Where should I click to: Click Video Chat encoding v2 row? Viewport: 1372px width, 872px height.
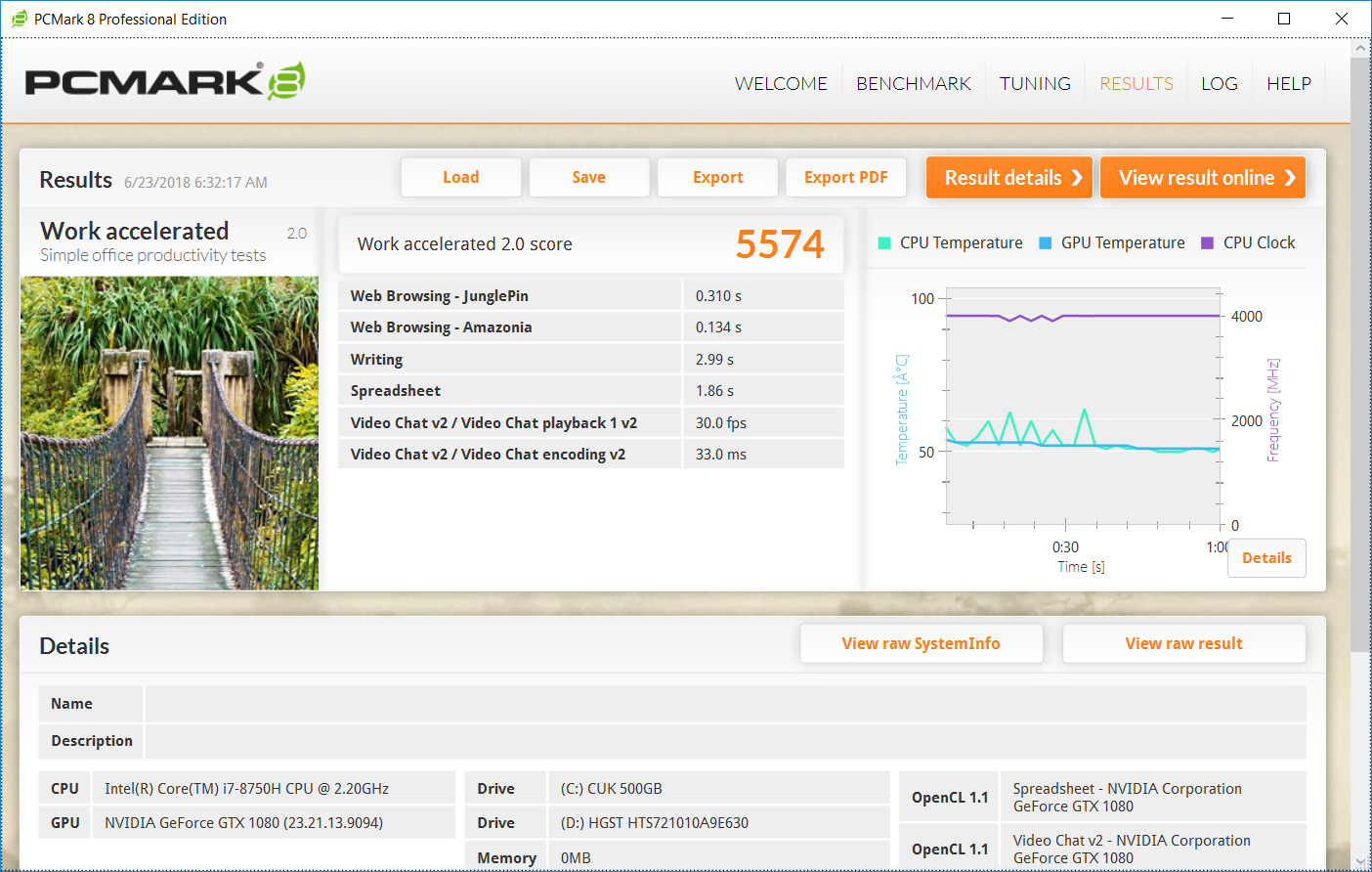[591, 455]
